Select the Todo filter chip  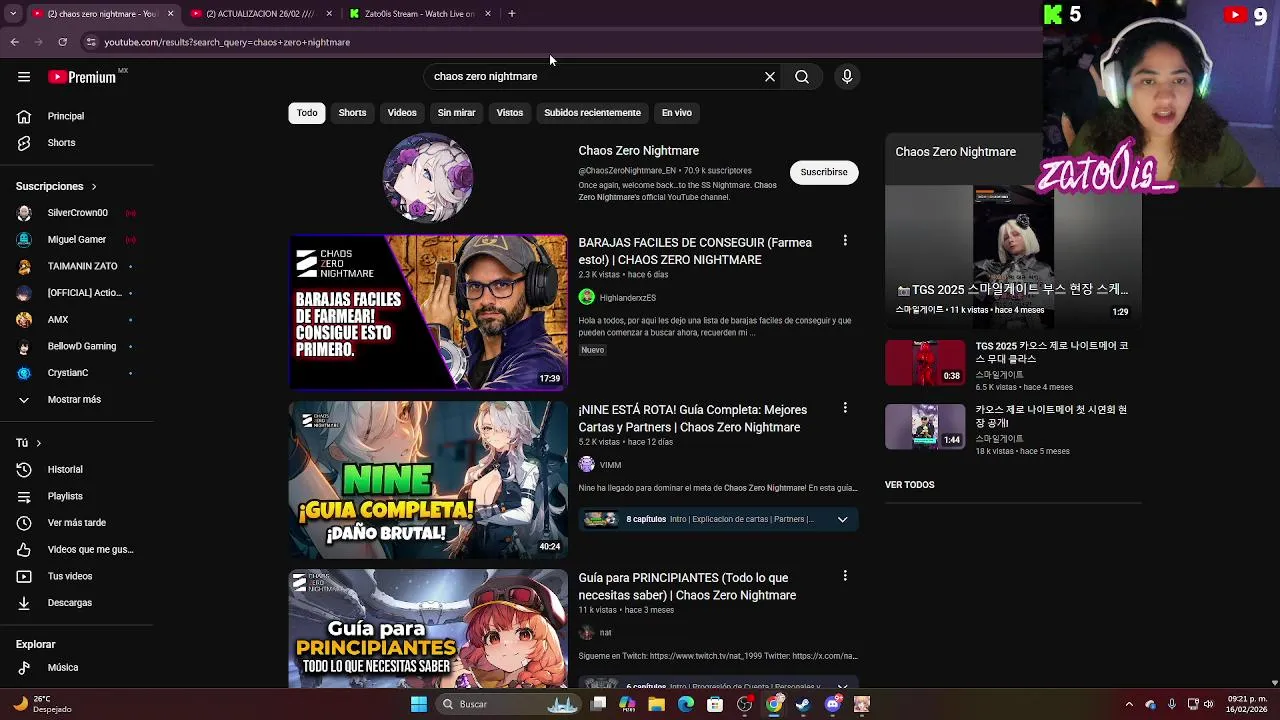[307, 113]
